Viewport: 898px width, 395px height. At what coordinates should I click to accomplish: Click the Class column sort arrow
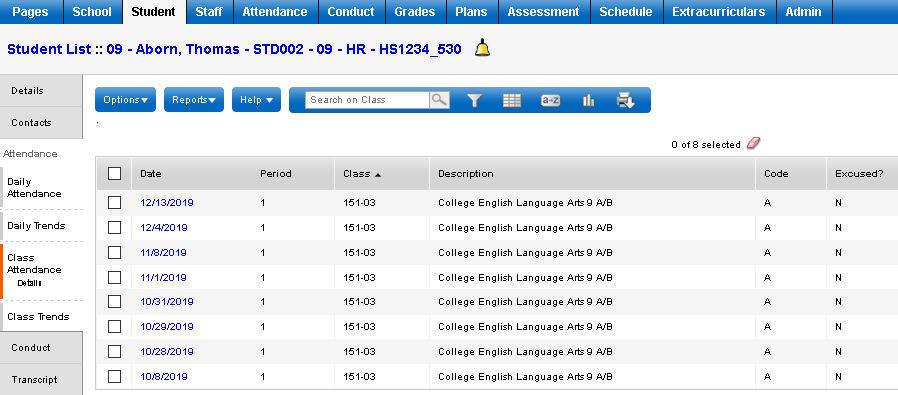pyautogui.click(x=378, y=174)
